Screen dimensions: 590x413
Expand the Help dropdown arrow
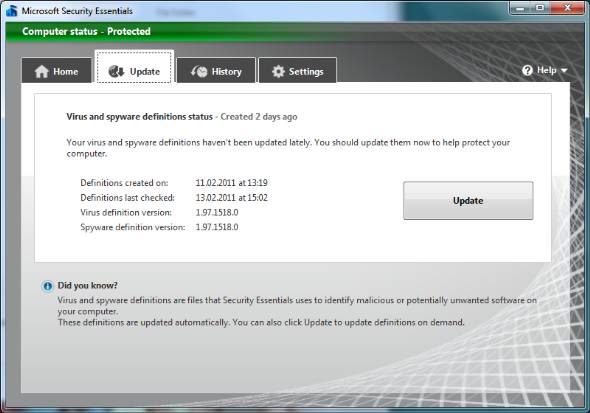point(564,71)
